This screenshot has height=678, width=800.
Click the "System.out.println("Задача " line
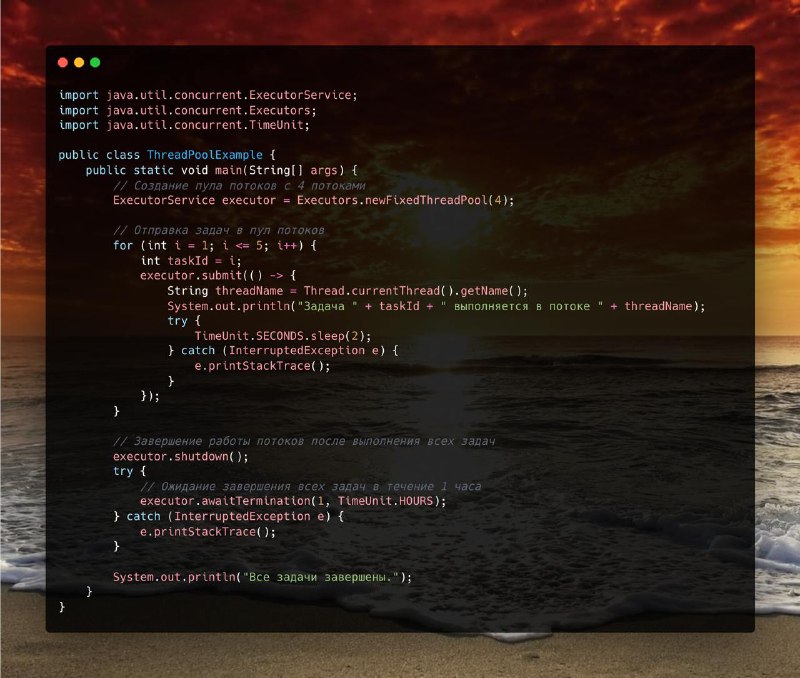[436, 306]
